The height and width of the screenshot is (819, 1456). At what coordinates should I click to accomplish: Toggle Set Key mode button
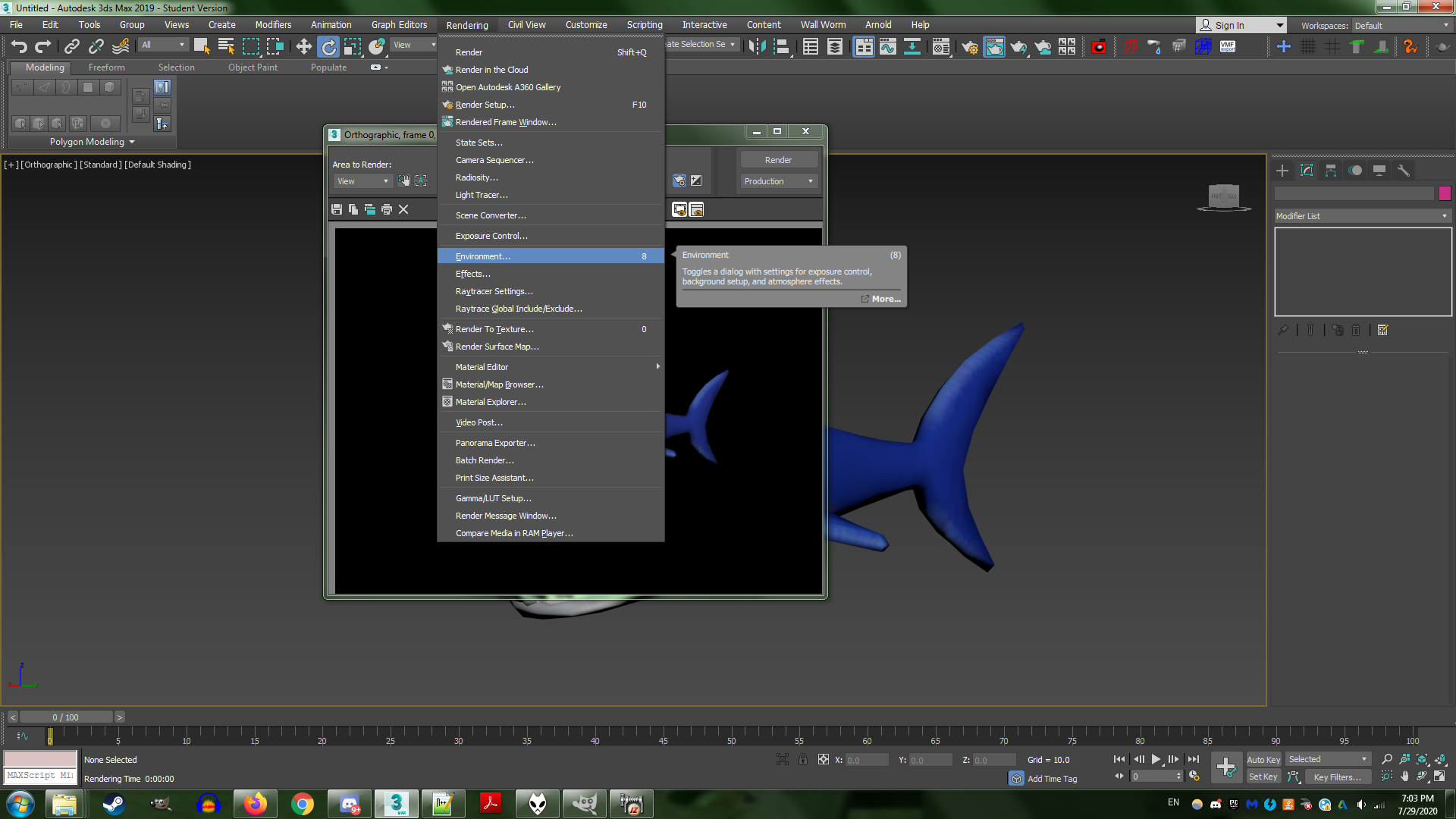[1263, 777]
